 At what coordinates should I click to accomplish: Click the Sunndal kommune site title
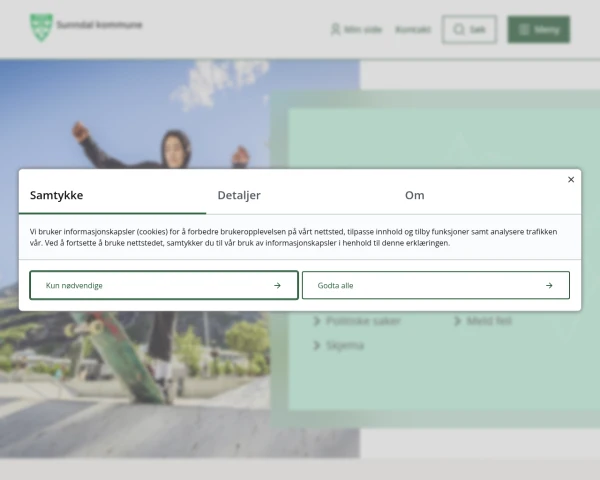click(x=99, y=25)
